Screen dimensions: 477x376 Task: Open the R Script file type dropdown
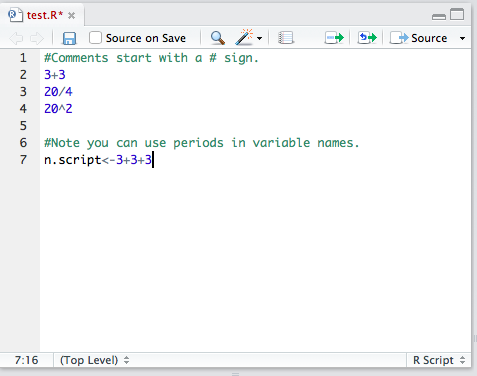tap(439, 360)
